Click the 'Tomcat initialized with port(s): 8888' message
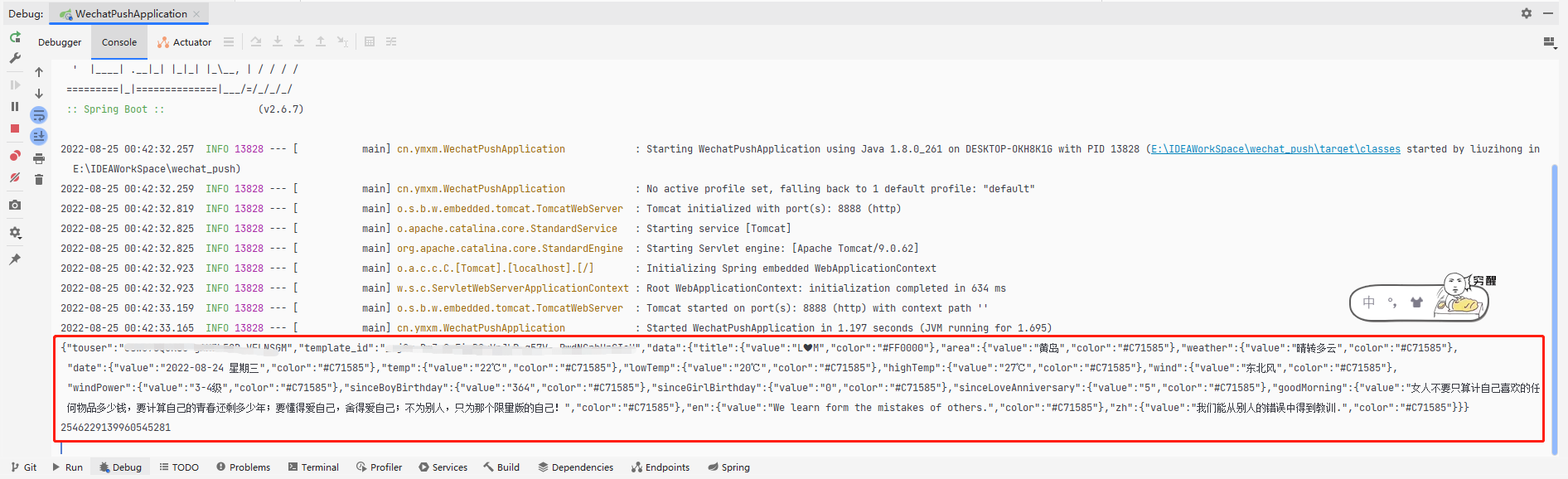This screenshot has height=479, width=1568. tap(773, 209)
